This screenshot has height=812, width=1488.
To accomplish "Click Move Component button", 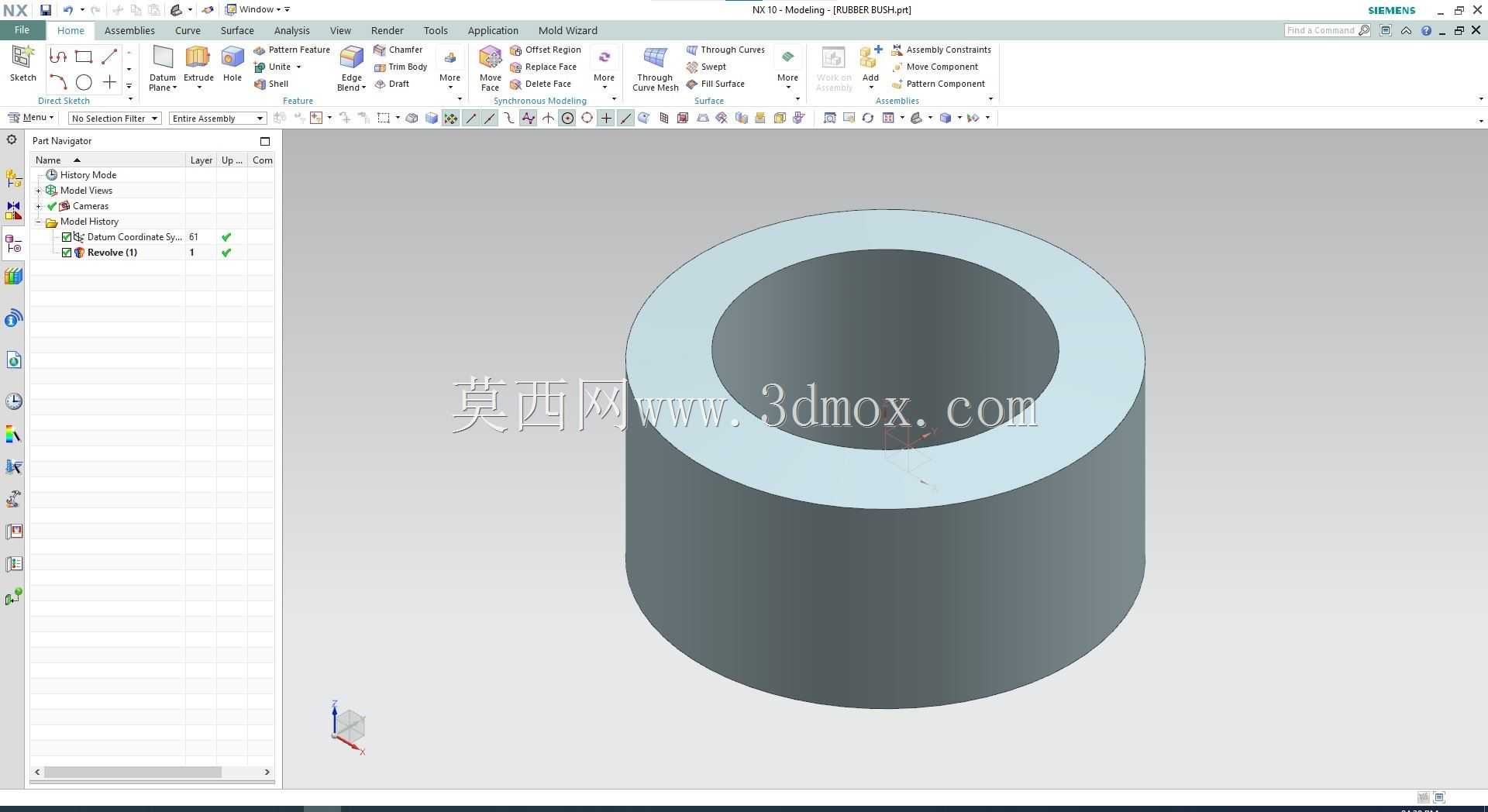I will (935, 67).
